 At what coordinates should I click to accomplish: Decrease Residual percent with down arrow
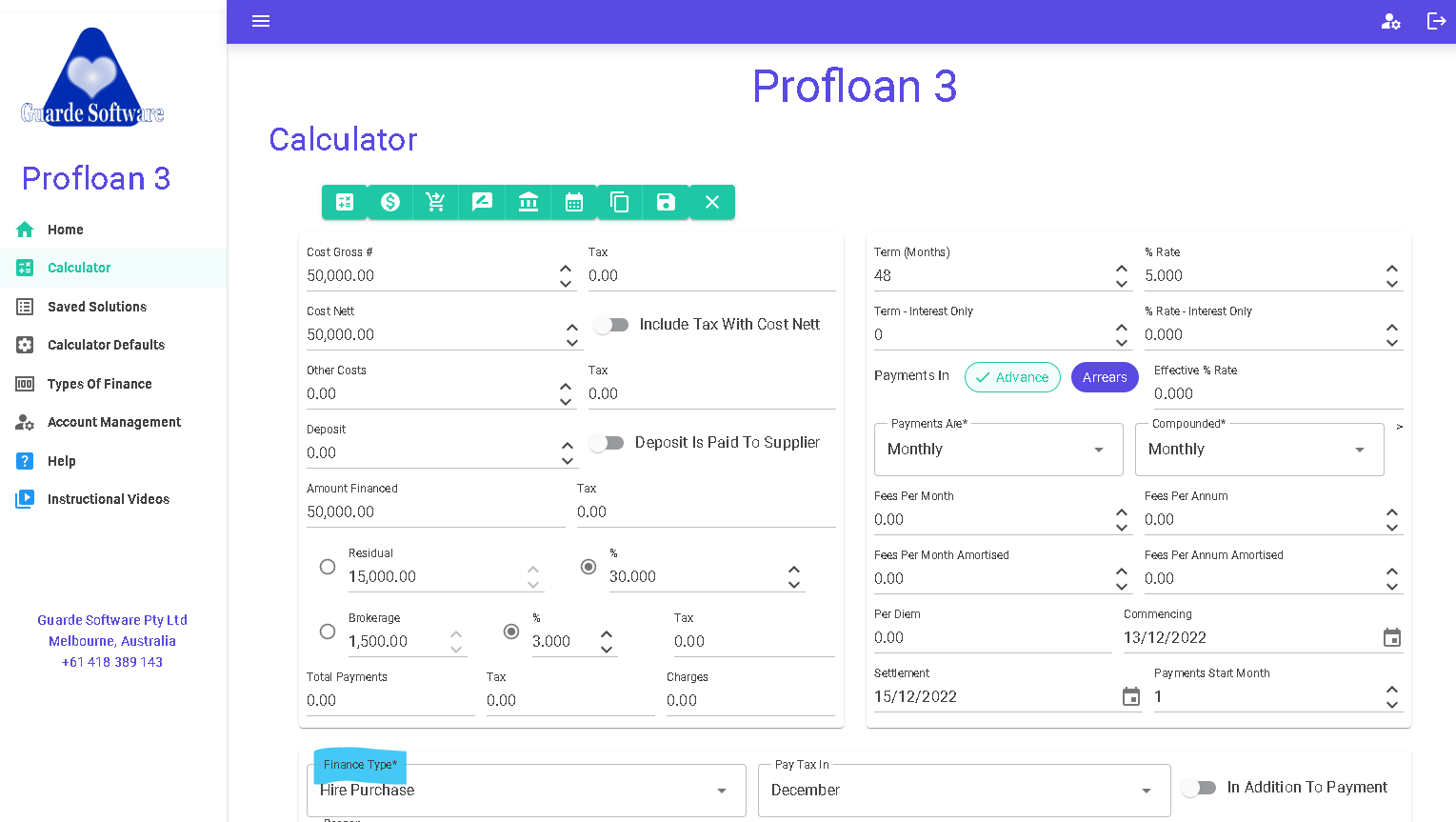[794, 584]
